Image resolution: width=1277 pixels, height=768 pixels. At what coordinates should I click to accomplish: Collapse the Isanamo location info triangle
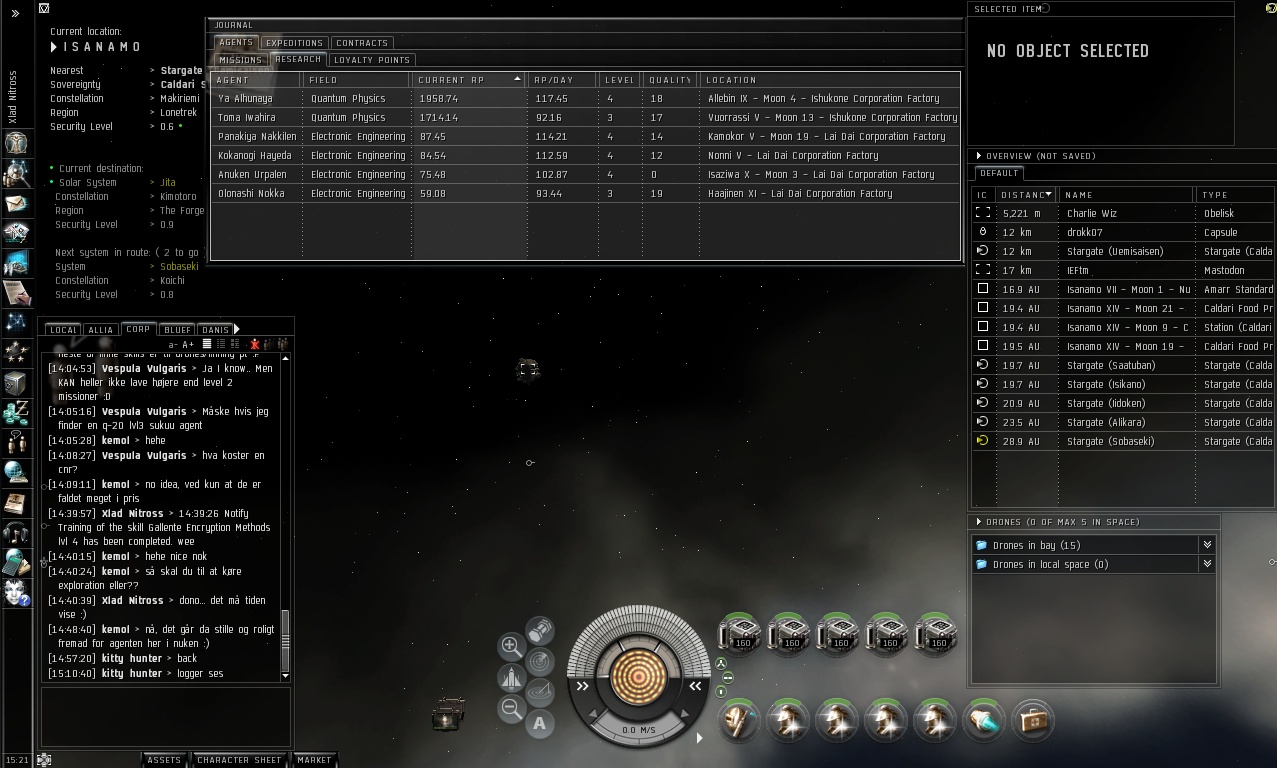tap(55, 47)
